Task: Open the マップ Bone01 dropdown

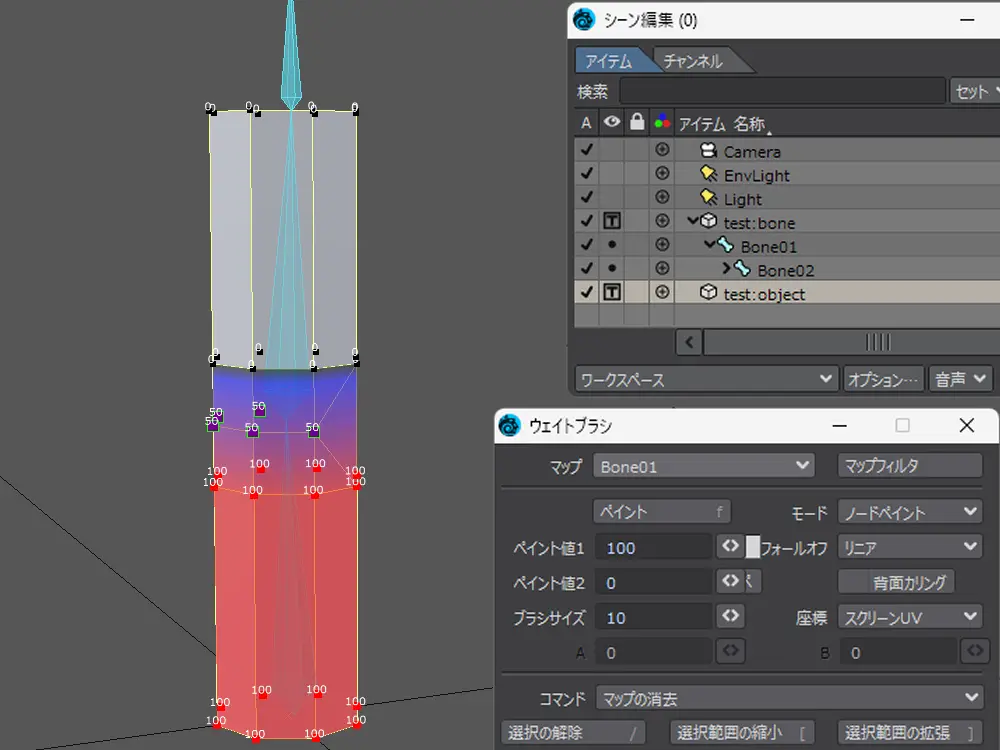Action: click(x=705, y=466)
